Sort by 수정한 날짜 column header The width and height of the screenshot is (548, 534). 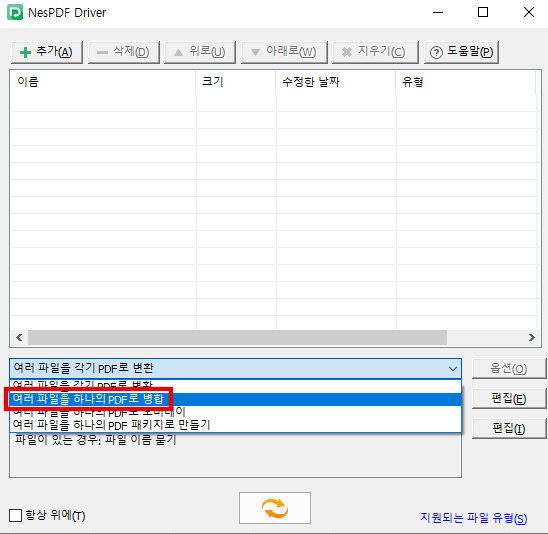tap(336, 82)
